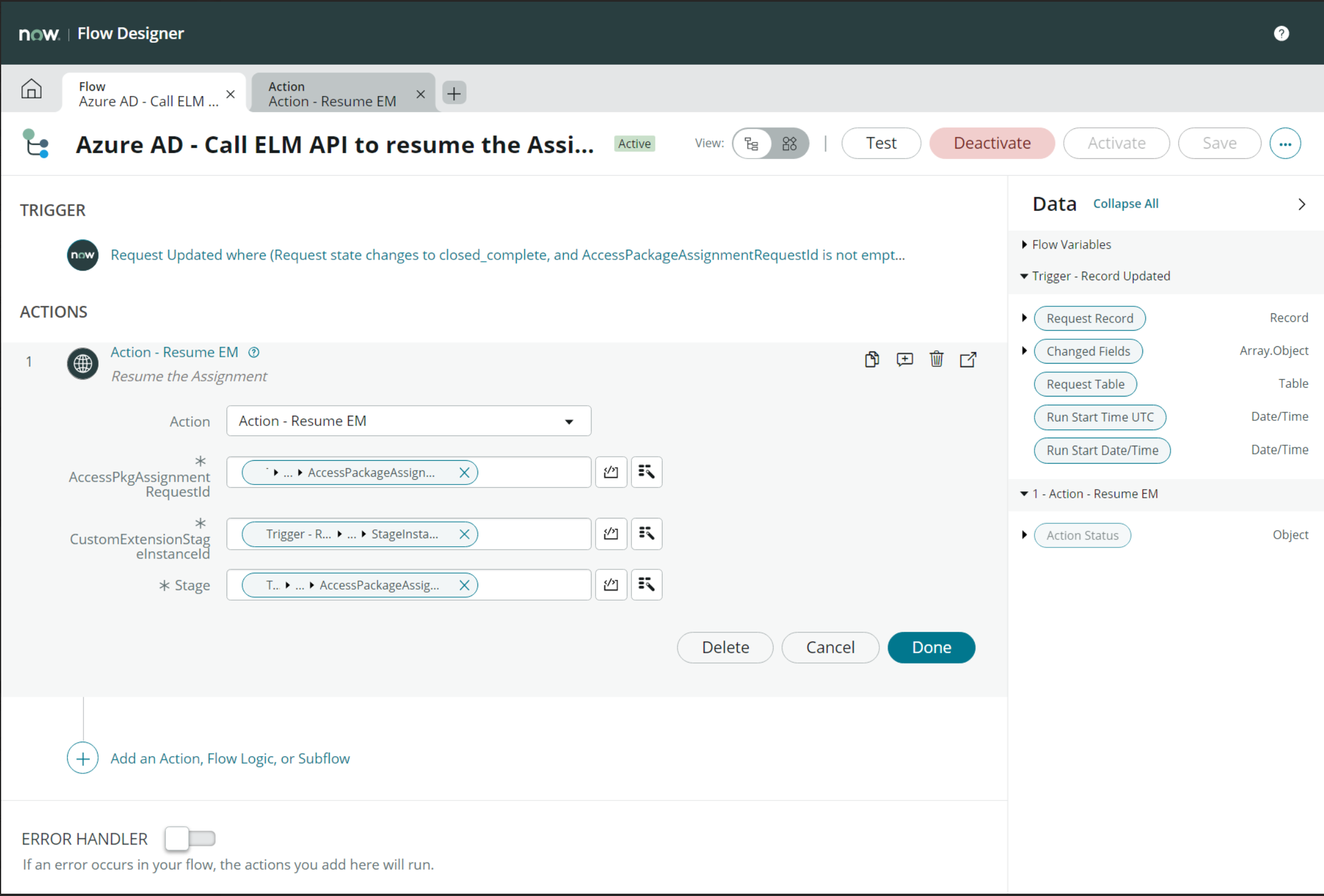The width and height of the screenshot is (1324, 896).
Task: Click Add an Action, Flow Logic, or Subflow
Action: [x=230, y=758]
